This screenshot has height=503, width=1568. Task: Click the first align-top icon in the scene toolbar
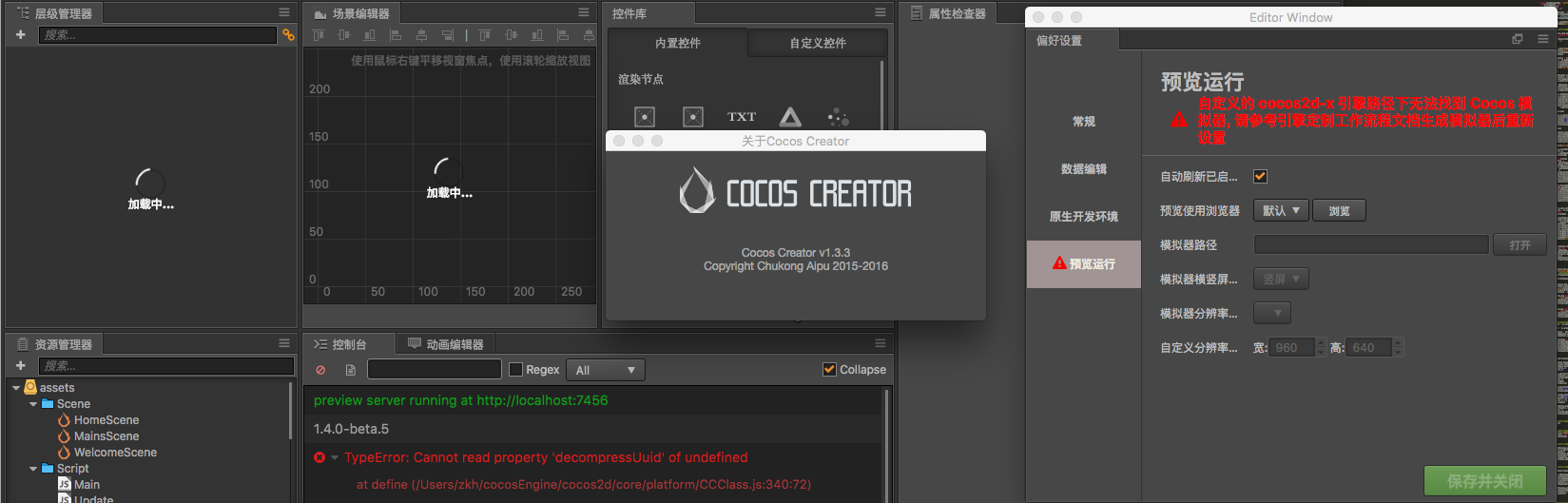point(319,35)
